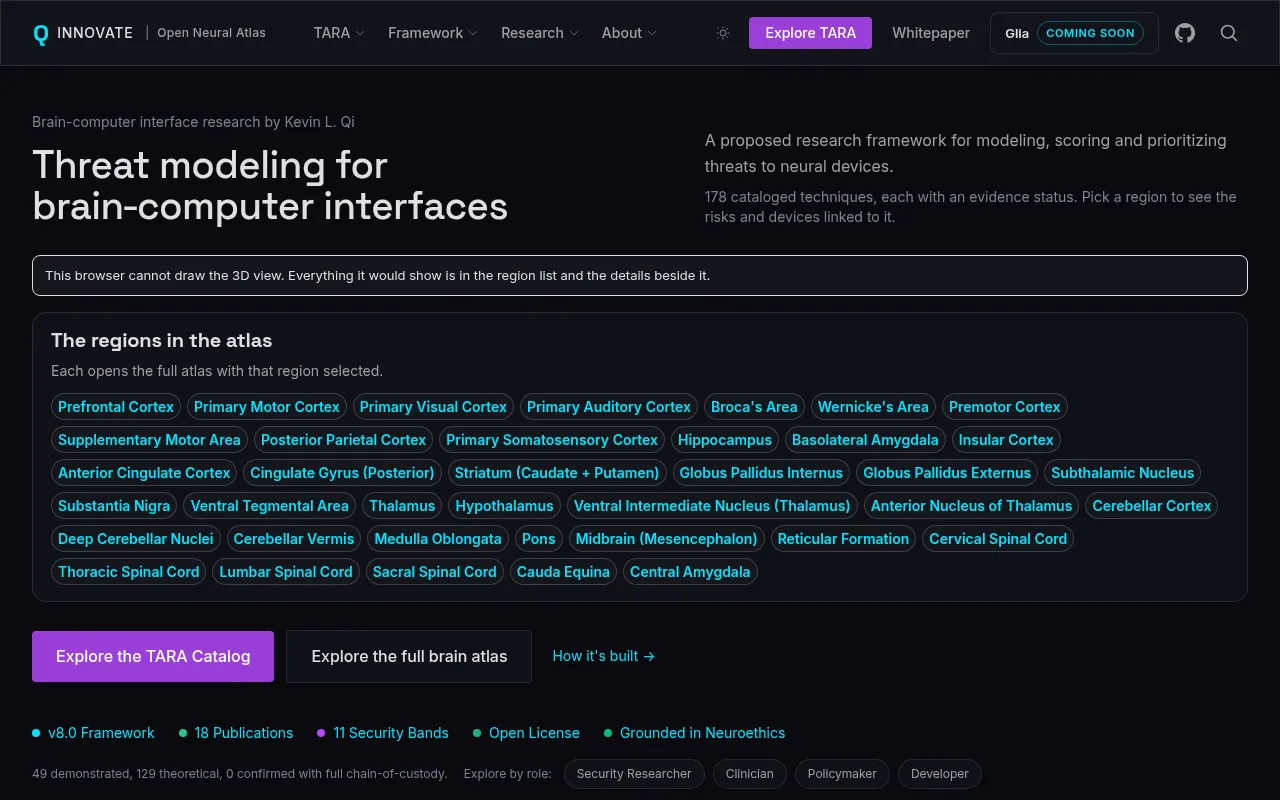Screen dimensions: 1280x800
Task: Choose the Clinician role
Action: click(x=750, y=774)
